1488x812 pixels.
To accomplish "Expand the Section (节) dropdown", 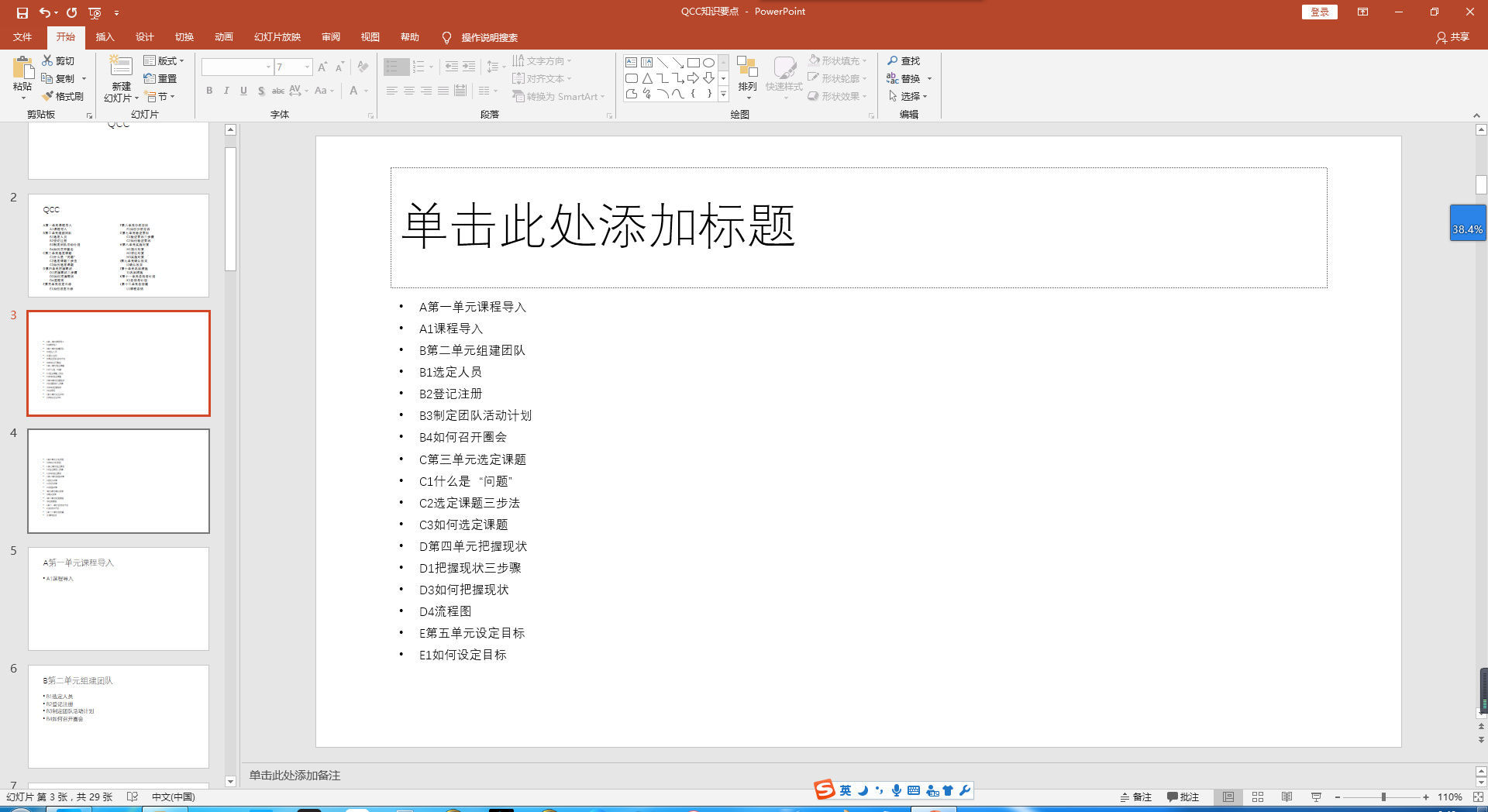I will pos(160,96).
